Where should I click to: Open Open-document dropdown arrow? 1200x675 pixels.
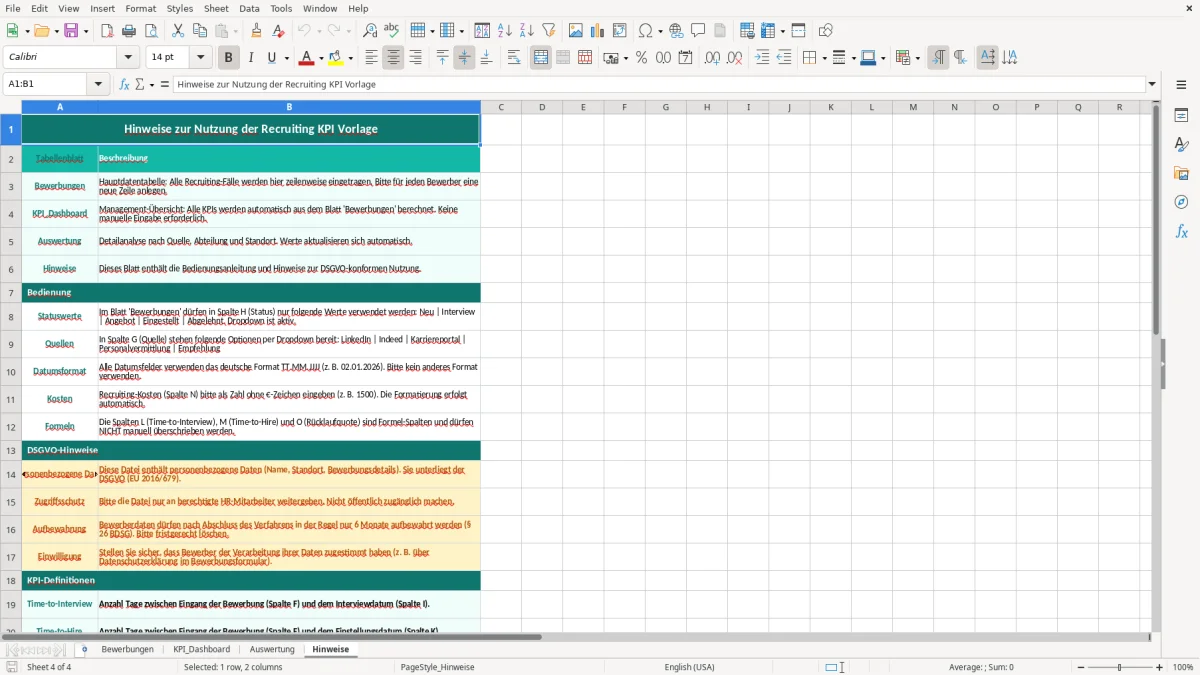tap(56, 31)
